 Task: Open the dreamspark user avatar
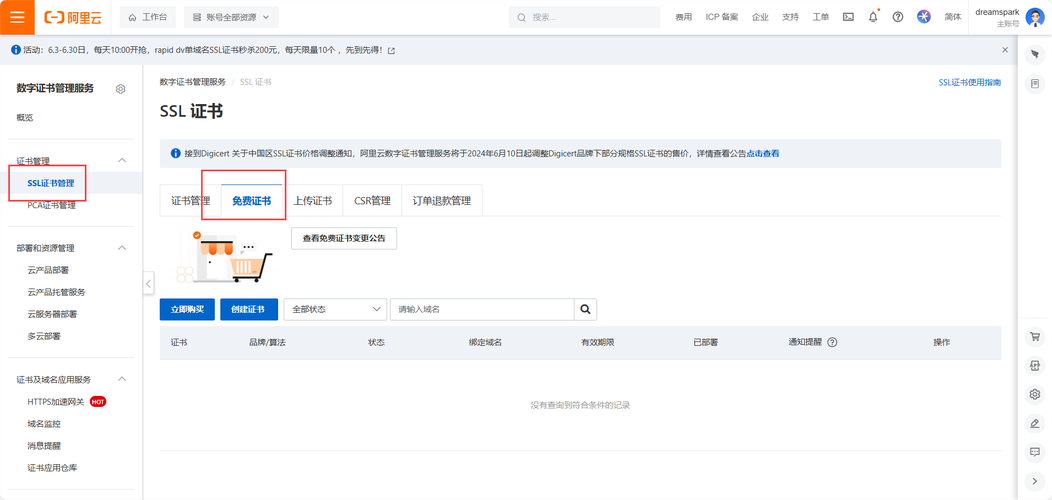(1035, 17)
